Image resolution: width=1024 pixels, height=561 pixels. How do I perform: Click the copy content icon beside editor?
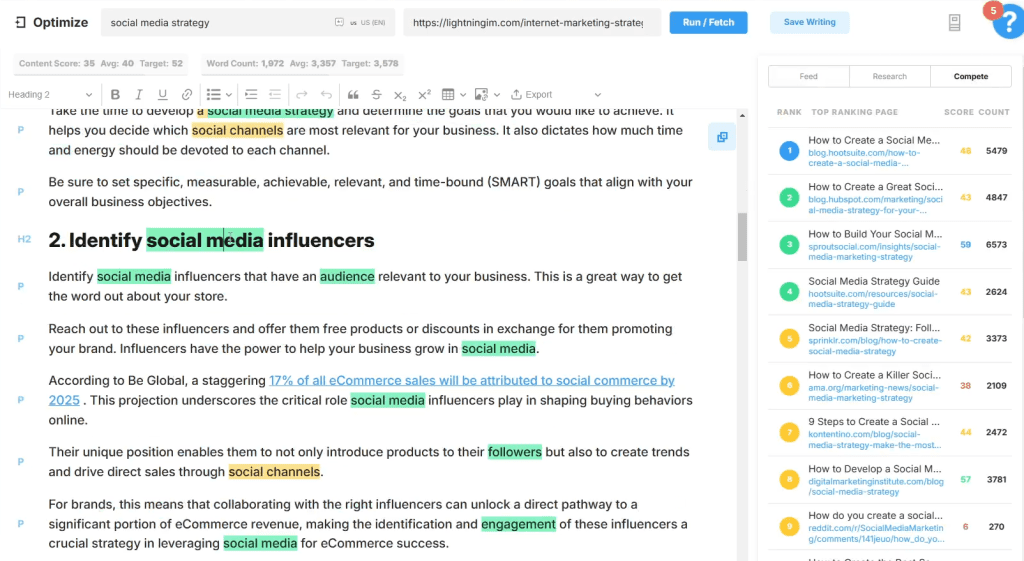coord(722,137)
